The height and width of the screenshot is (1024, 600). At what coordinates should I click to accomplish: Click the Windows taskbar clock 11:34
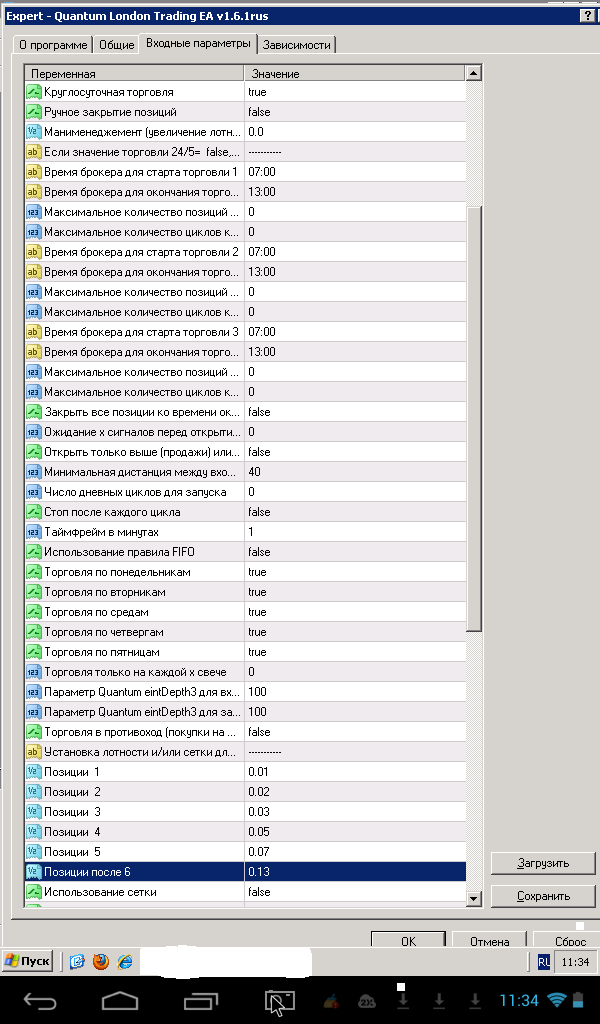575,962
